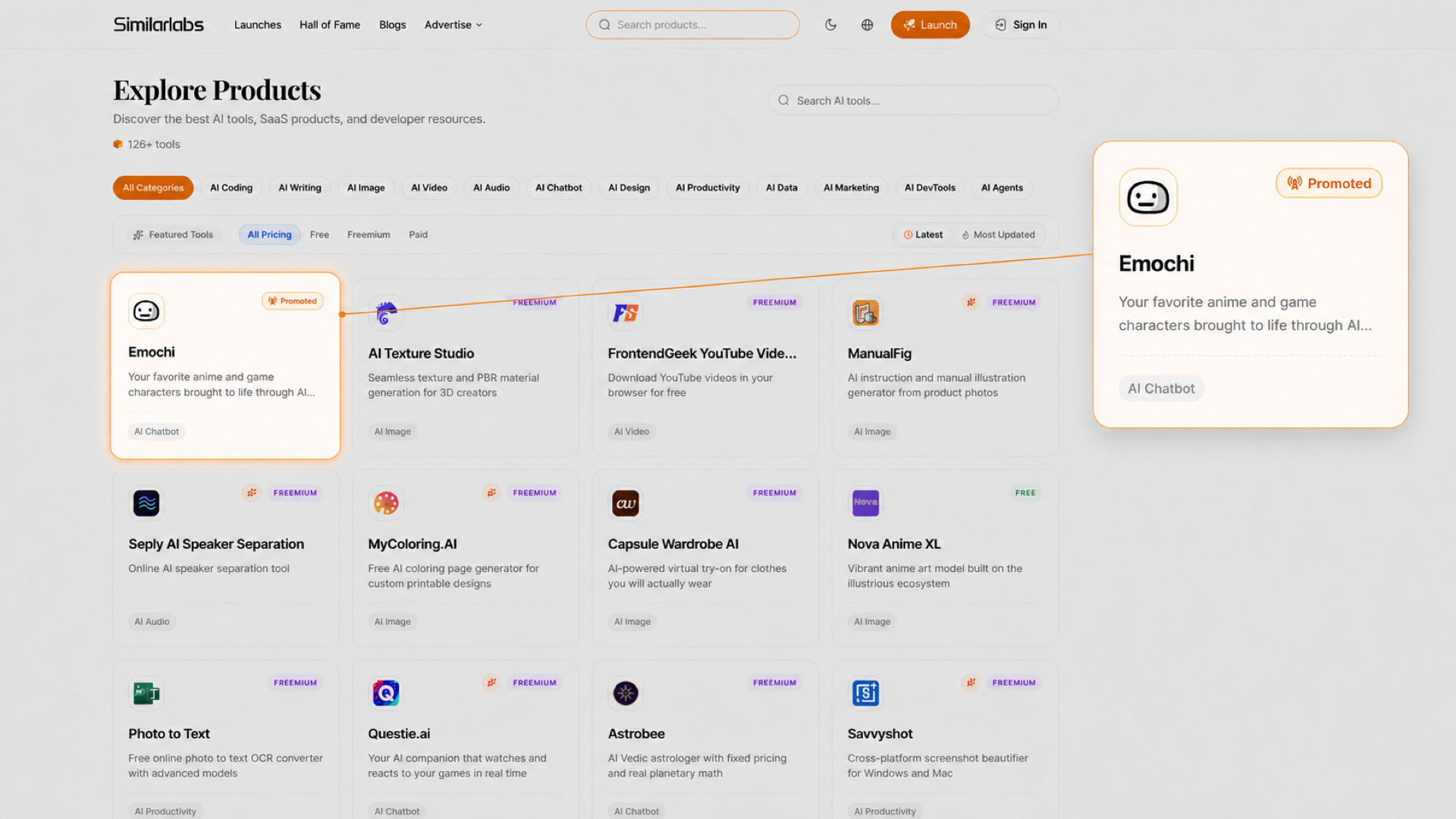The width and height of the screenshot is (1456, 819).
Task: Go to the Blogs page
Action: pos(393,25)
